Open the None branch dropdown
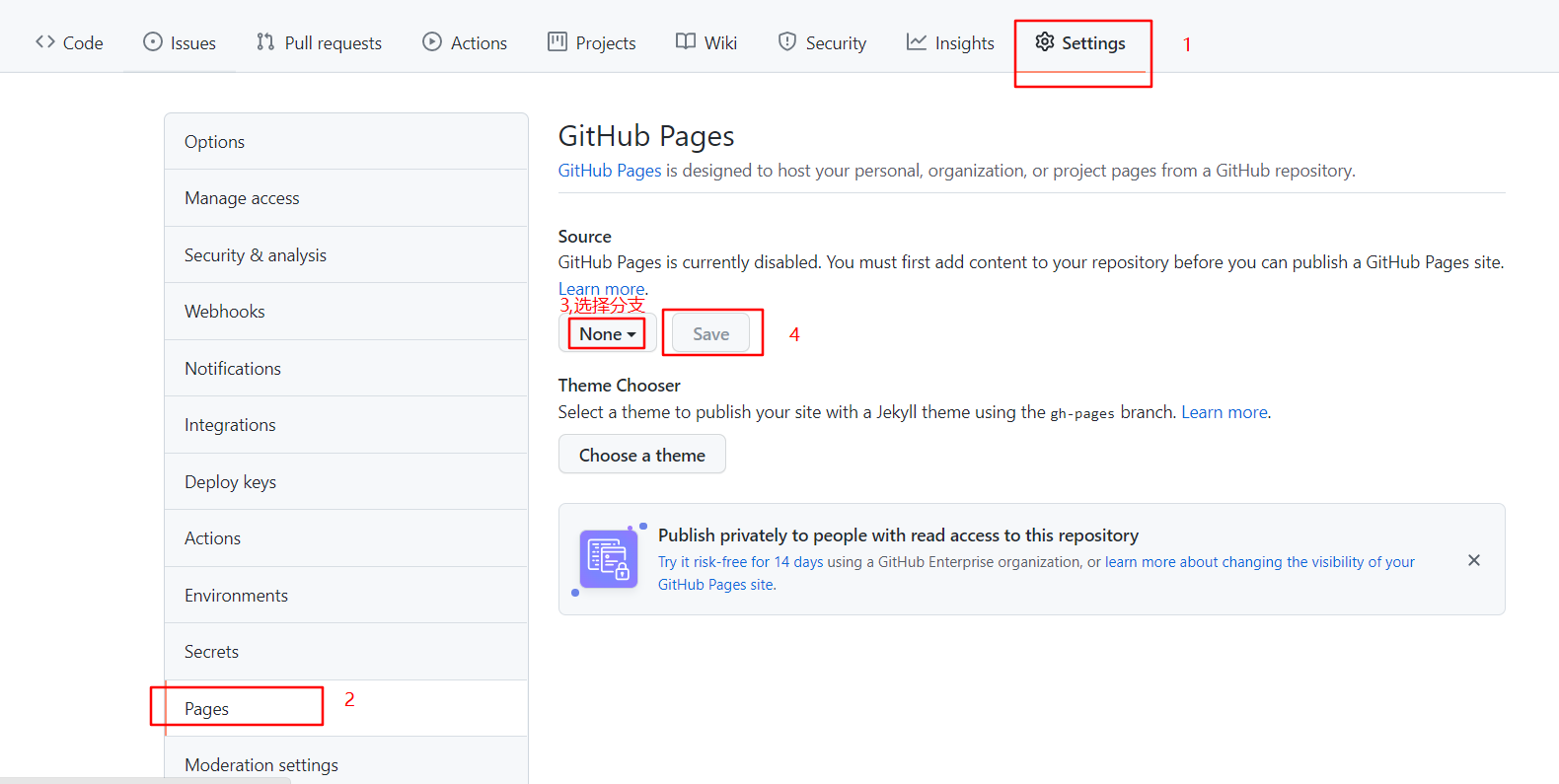This screenshot has width=1559, height=784. click(607, 334)
